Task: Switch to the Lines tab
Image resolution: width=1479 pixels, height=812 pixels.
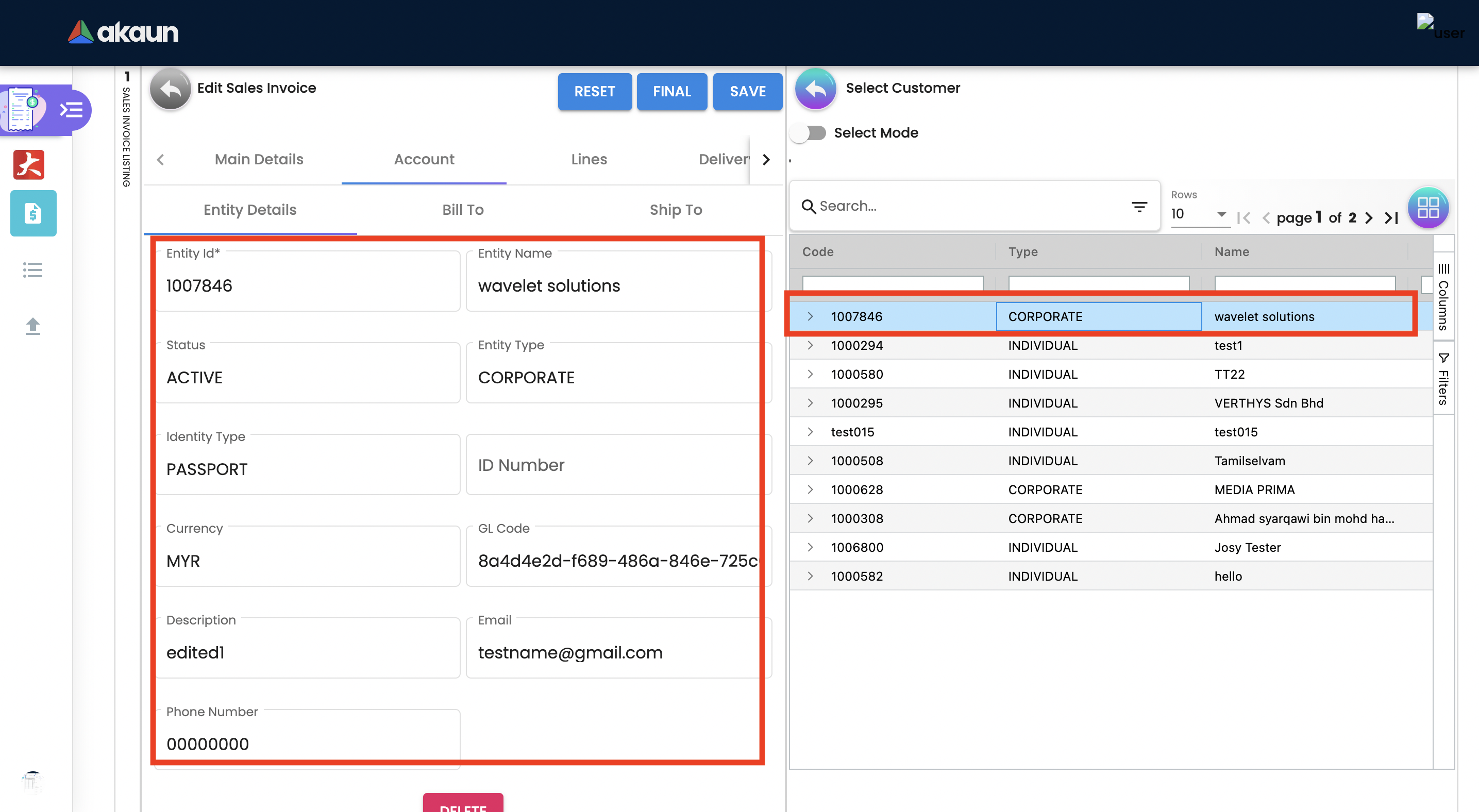Action: tap(589, 159)
